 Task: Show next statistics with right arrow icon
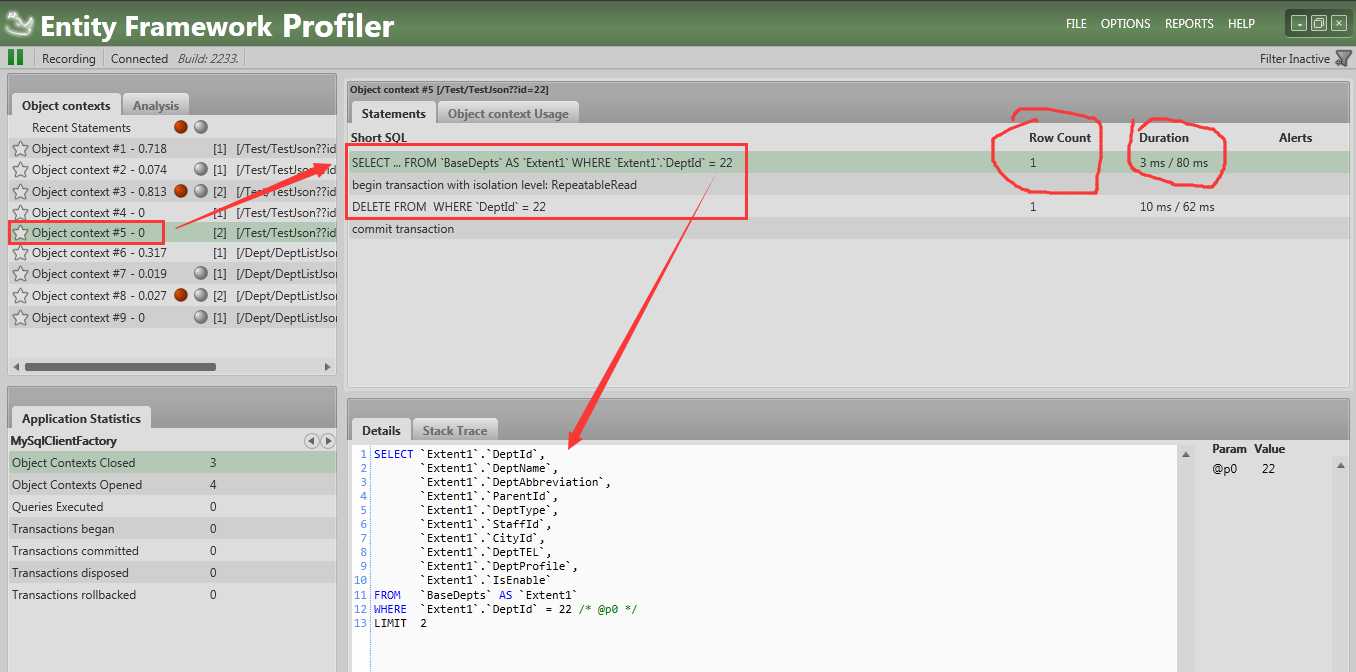326,441
